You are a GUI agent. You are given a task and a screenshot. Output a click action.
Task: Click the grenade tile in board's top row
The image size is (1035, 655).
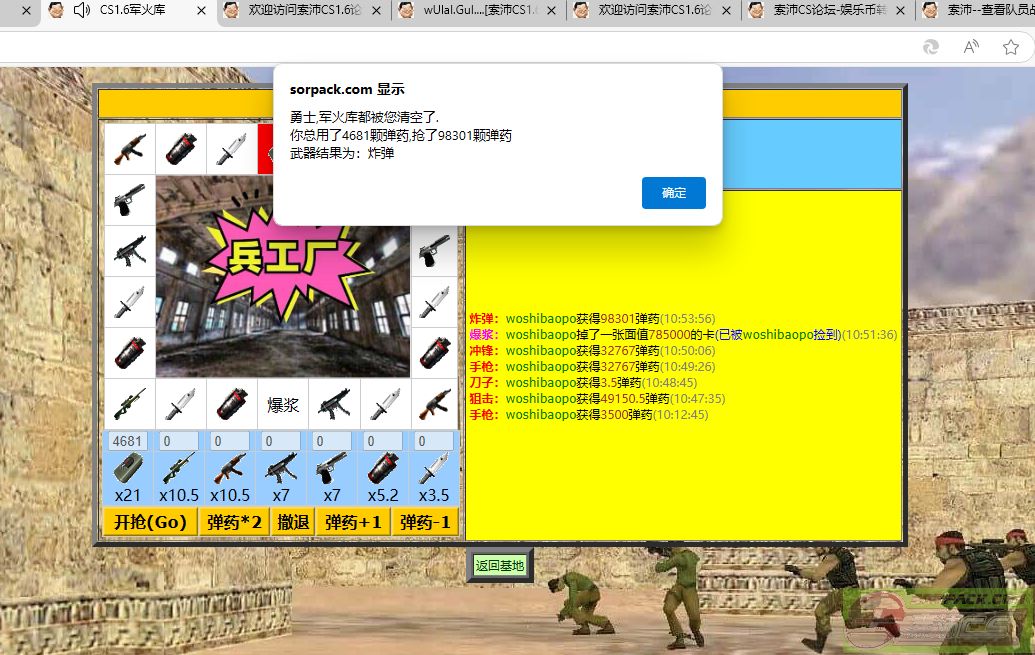tap(181, 149)
